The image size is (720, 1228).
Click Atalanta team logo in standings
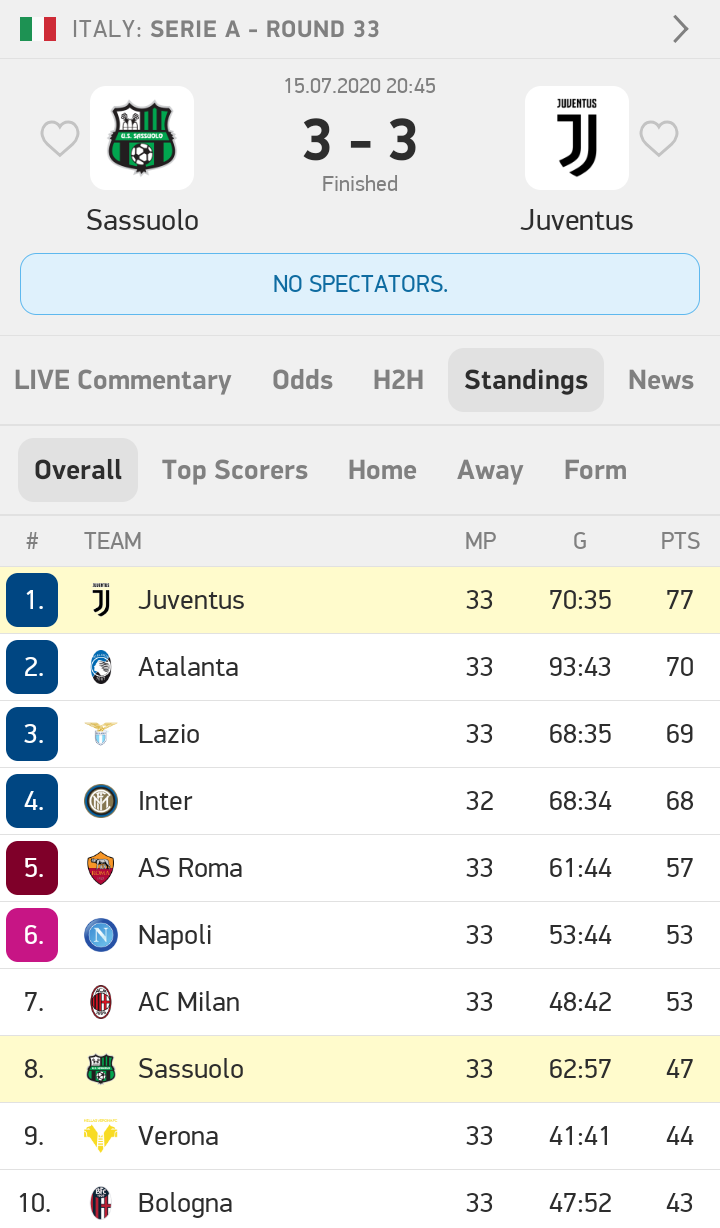[101, 667]
